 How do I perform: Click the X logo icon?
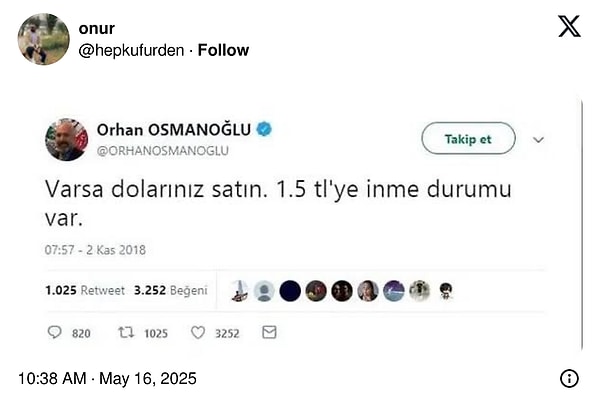(569, 26)
